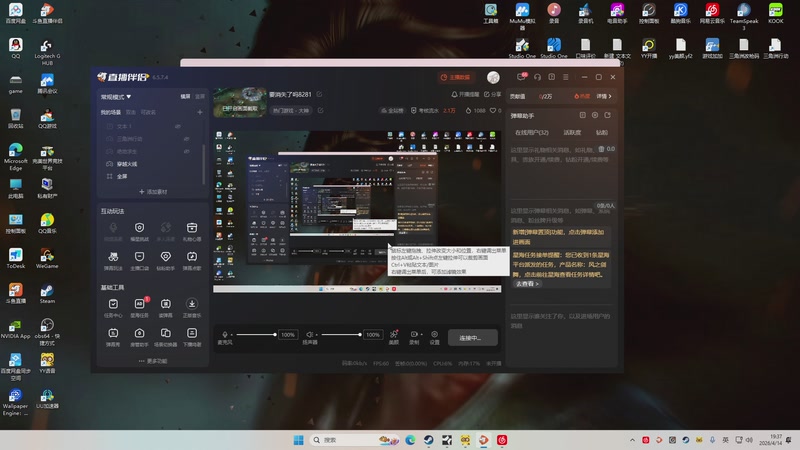Image resolution: width=800 pixels, height=450 pixels.
Task: Open Windows Start button on taskbar
Action: coord(298,440)
